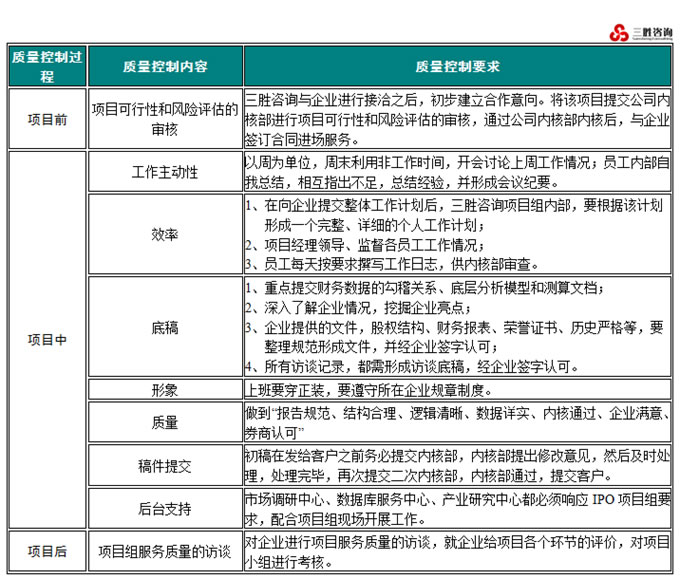Click line 企业提供的文件，股权结构
Screen dimensions: 681x580
[454, 337]
